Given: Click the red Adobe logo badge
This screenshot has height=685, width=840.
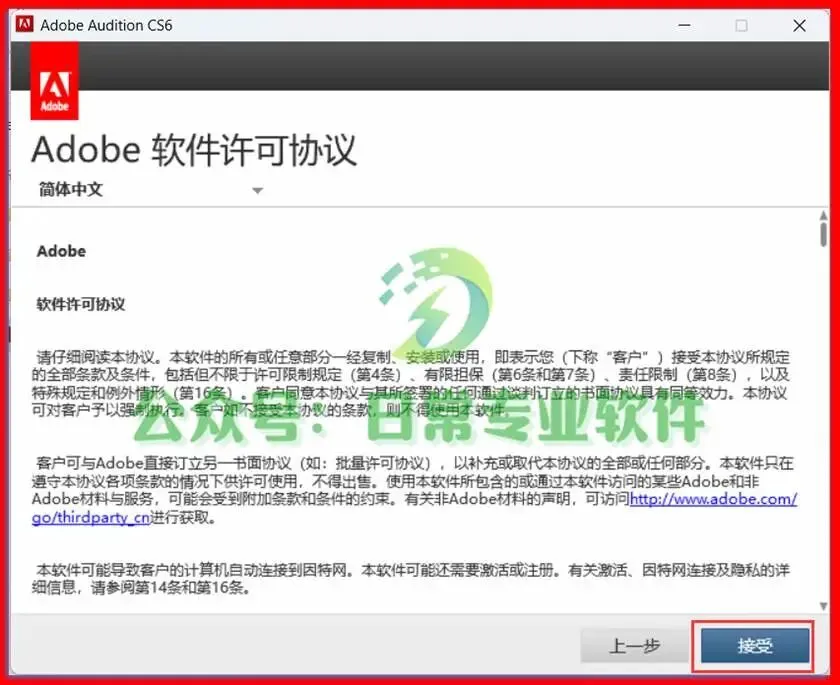Looking at the screenshot, I should pos(55,81).
